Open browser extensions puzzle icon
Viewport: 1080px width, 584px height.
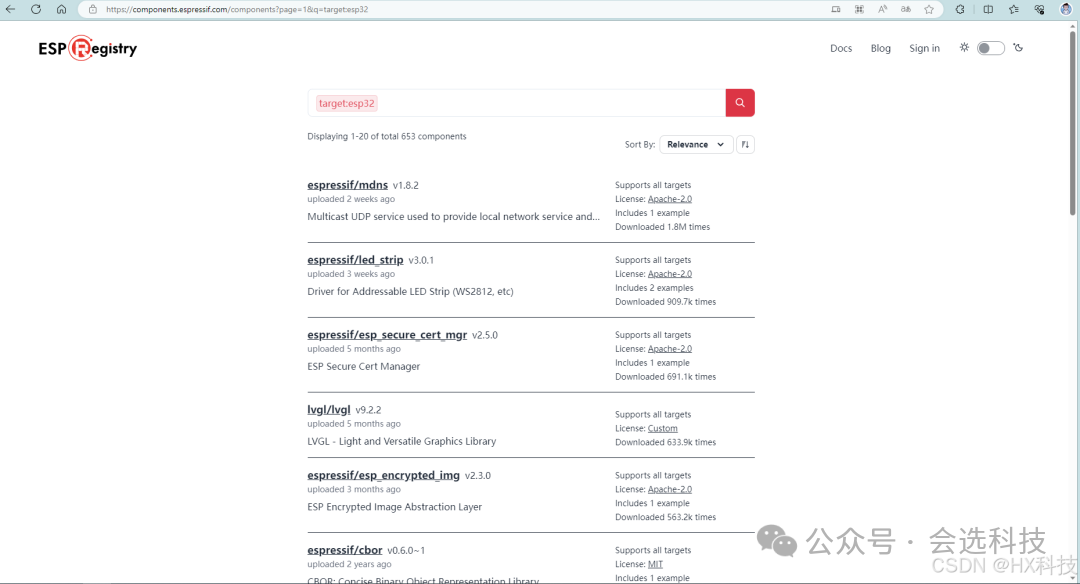point(960,10)
